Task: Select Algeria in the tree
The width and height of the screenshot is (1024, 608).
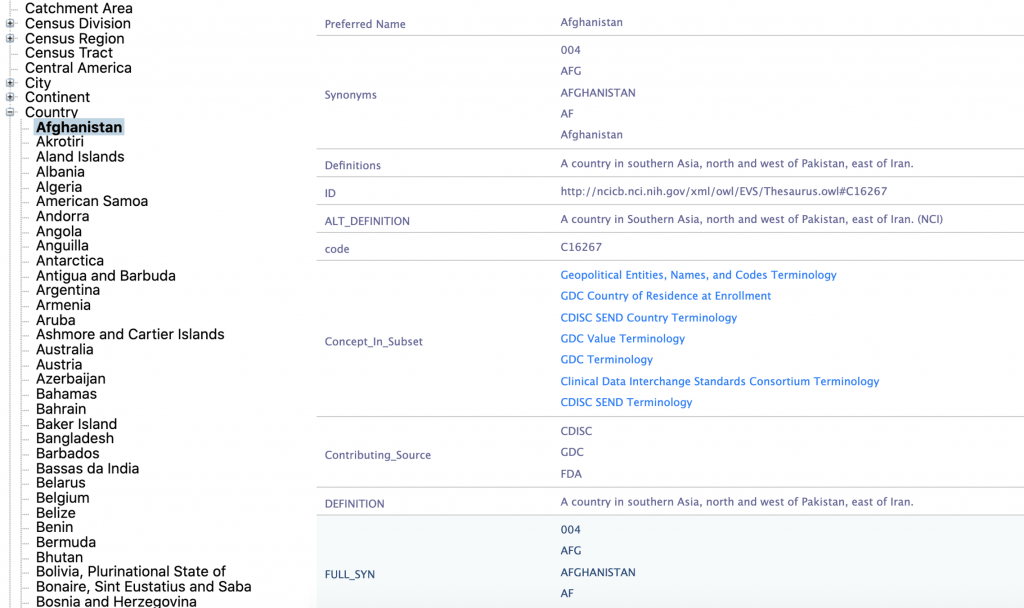Action: [x=59, y=187]
